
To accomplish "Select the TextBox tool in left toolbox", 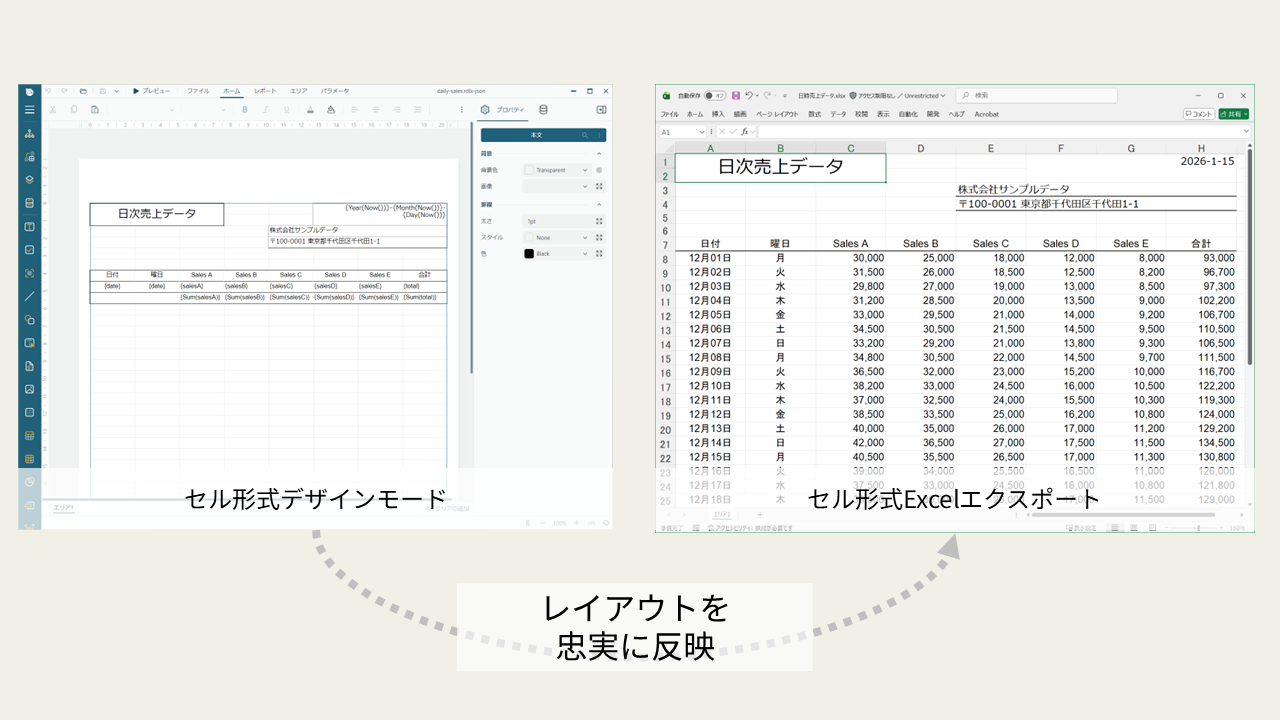I will 29,226.
